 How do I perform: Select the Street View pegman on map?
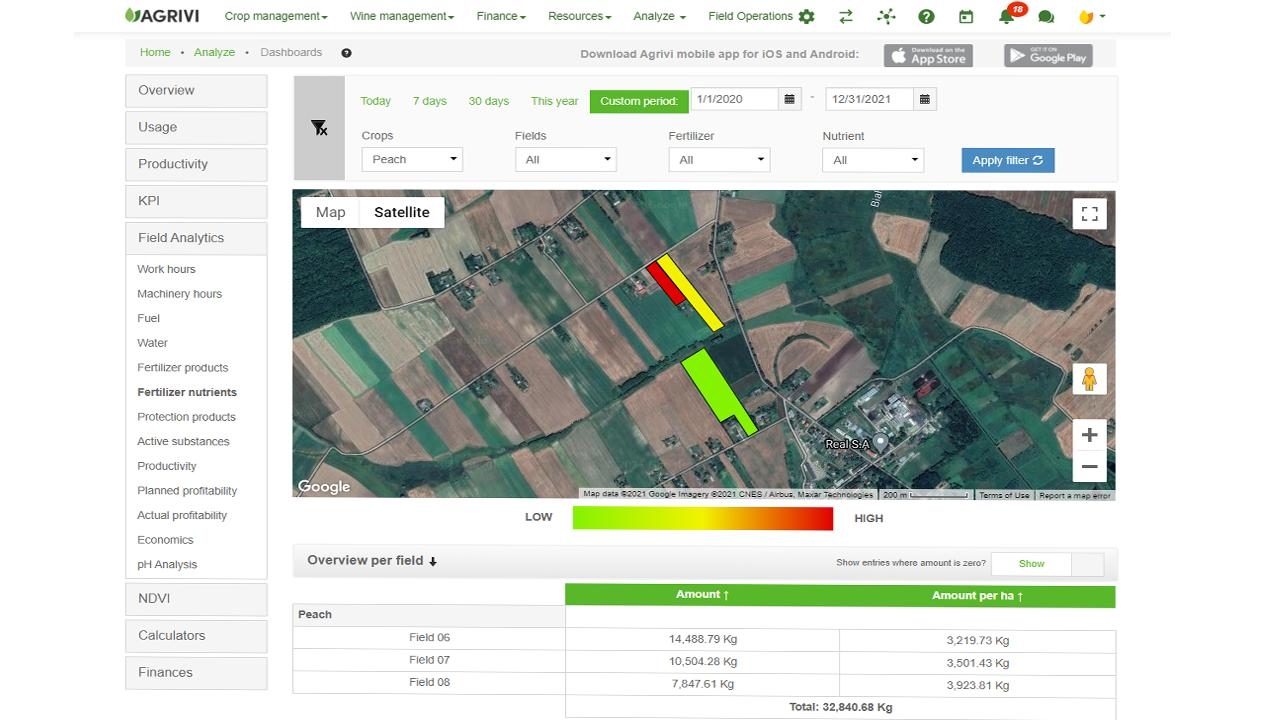coord(1089,379)
